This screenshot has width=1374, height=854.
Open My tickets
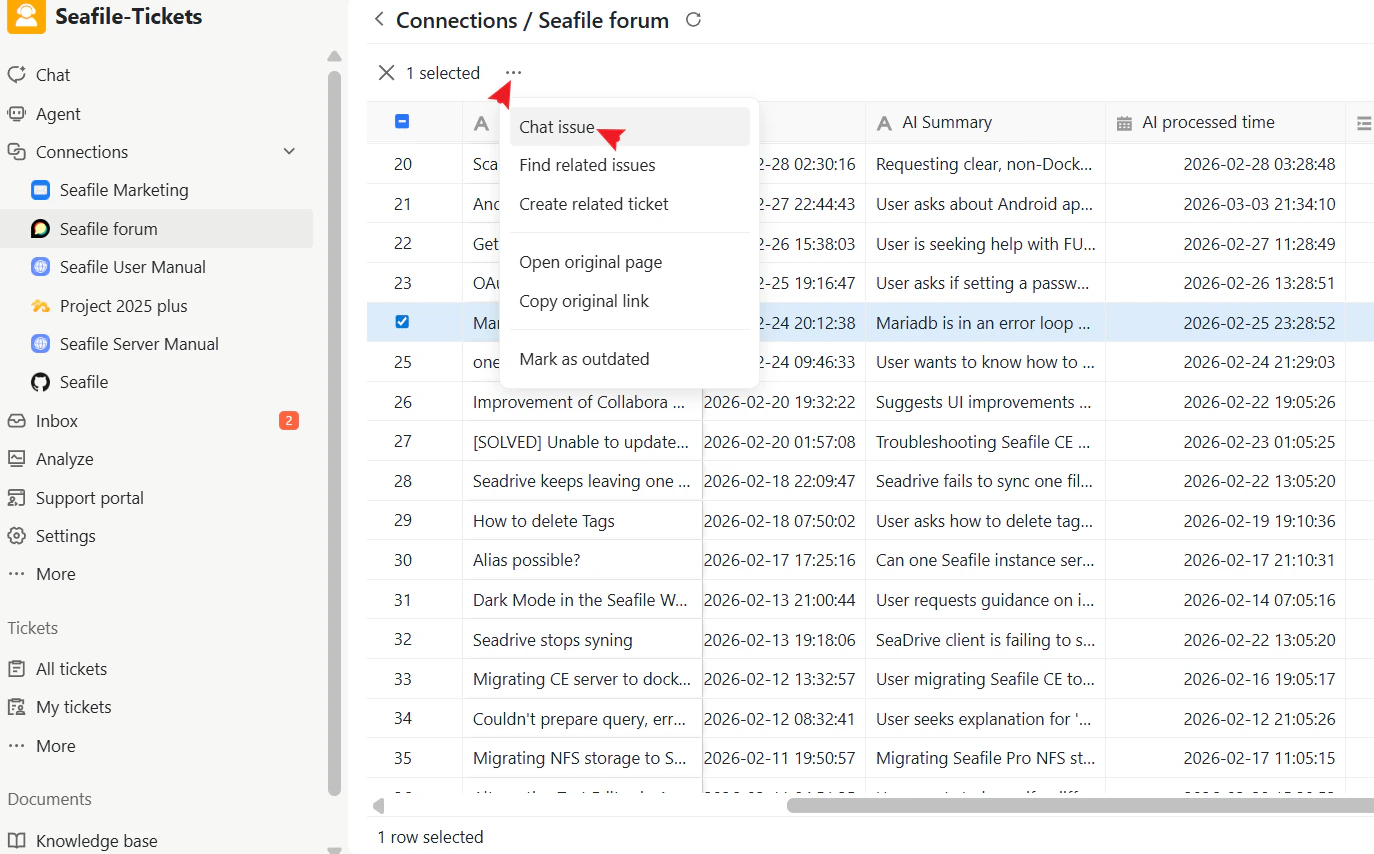pyautogui.click(x=73, y=707)
